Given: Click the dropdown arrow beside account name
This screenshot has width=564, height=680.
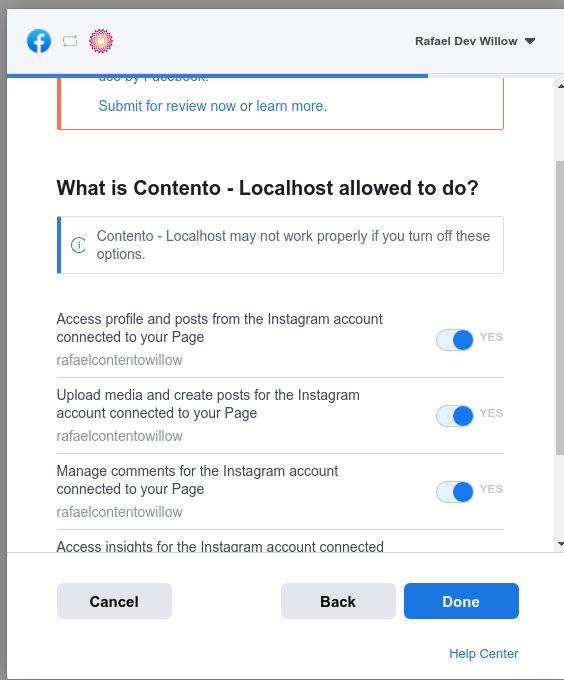Looking at the screenshot, I should (530, 41).
